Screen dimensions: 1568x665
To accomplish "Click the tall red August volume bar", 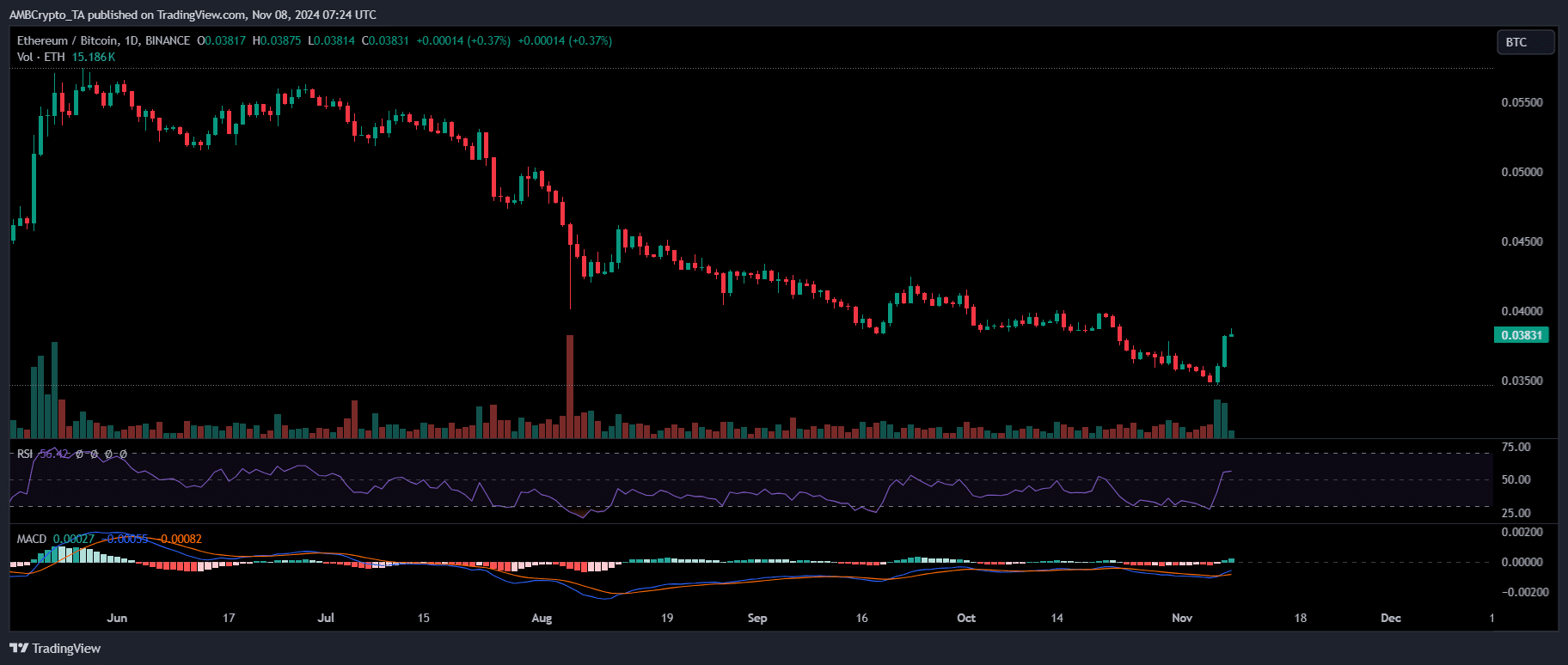I will pyautogui.click(x=570, y=387).
